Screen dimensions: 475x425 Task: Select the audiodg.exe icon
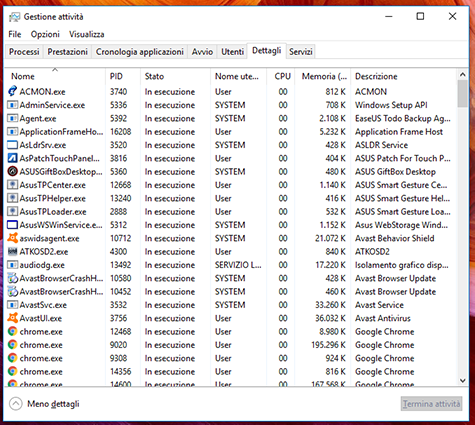coord(12,265)
